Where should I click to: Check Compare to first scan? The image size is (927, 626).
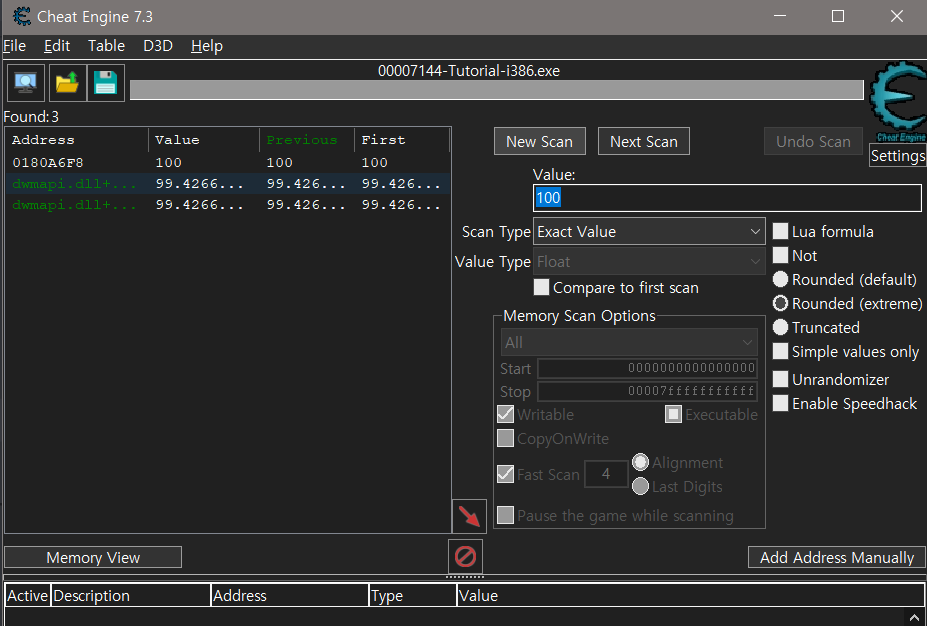[541, 287]
